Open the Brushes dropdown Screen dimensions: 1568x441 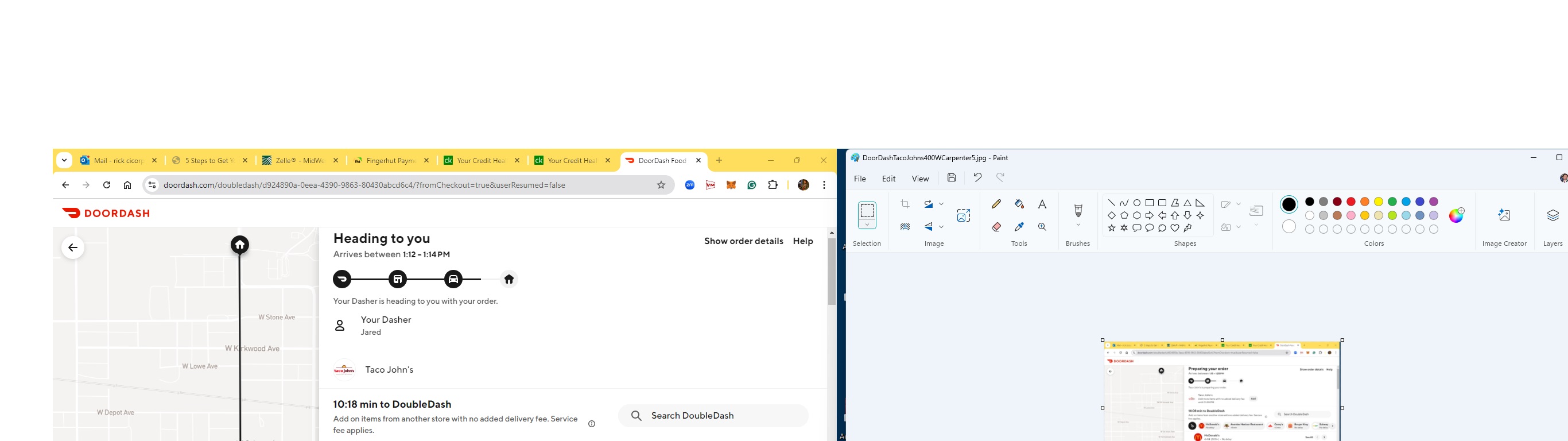(x=1078, y=225)
